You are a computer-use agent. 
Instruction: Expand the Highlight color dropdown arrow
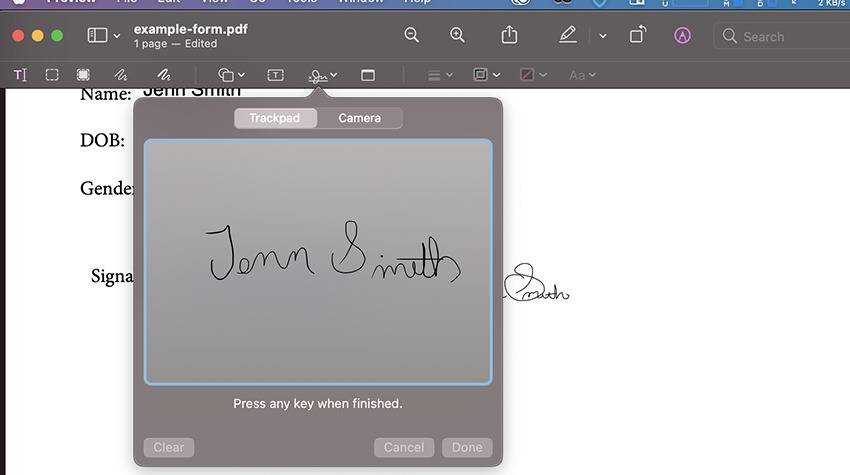click(x=602, y=36)
